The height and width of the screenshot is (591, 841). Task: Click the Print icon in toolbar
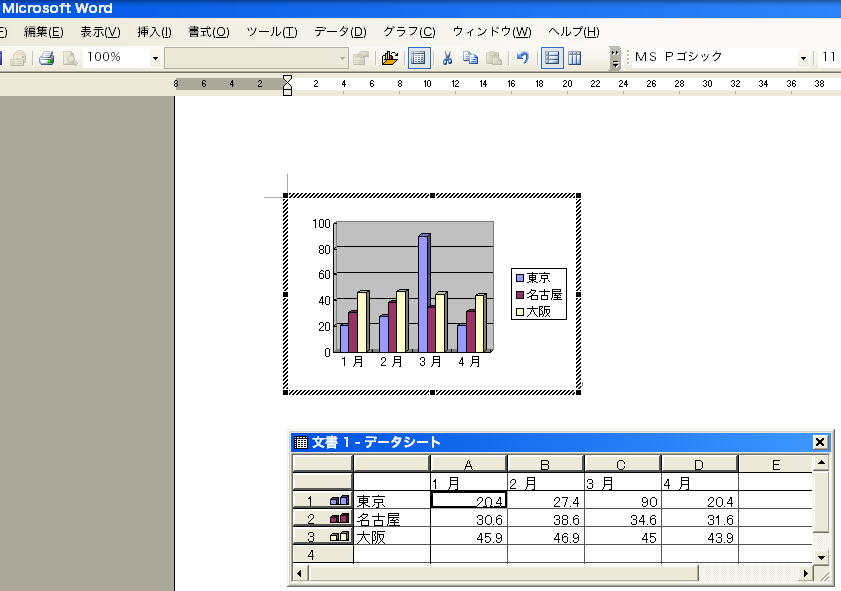point(47,57)
